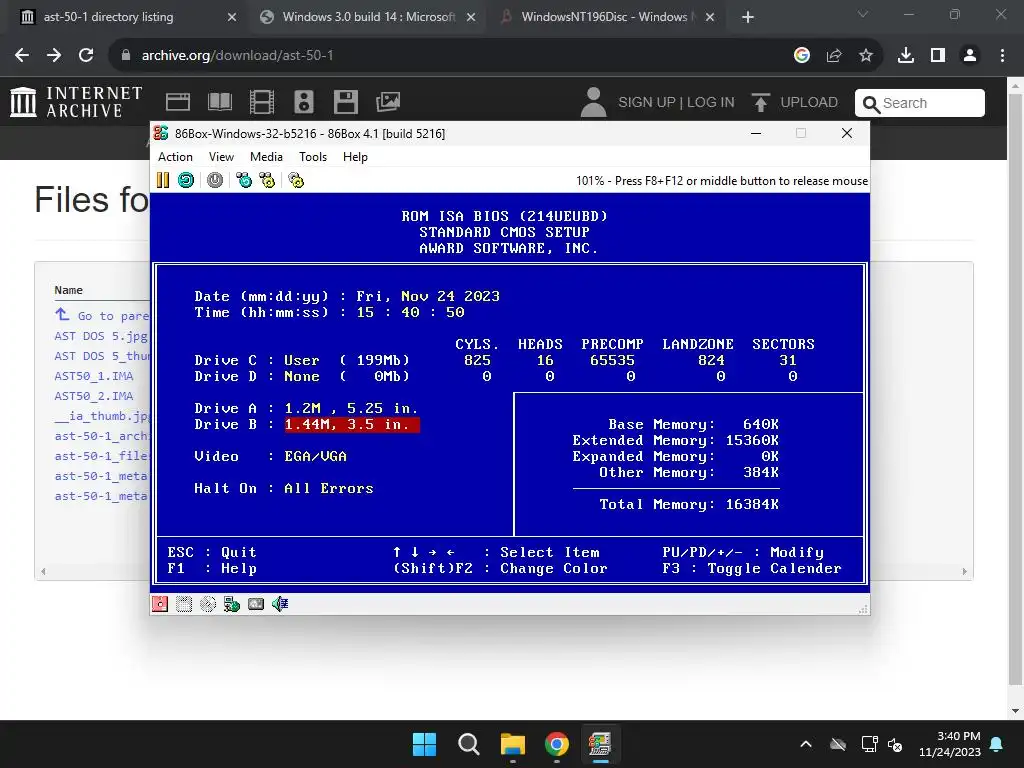
Task: Open the Tools menu in 86Box
Action: (313, 157)
